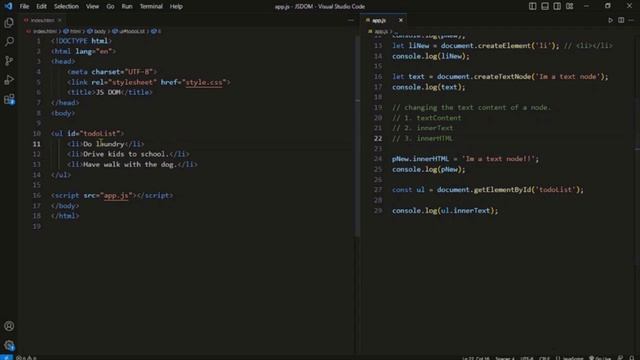Viewport: 640px width, 360px height.
Task: Click the Remote window status bar button
Action: coord(7,357)
